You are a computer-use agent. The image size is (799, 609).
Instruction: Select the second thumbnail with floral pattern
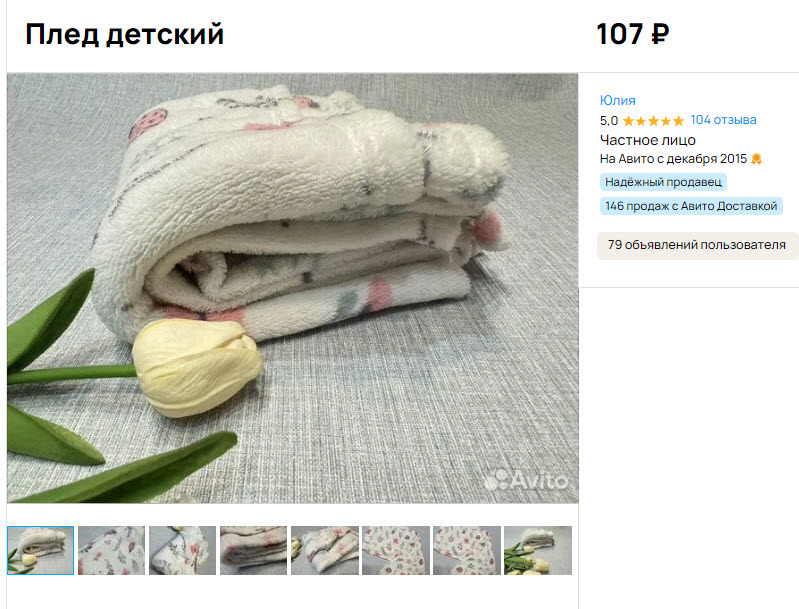pos(112,550)
